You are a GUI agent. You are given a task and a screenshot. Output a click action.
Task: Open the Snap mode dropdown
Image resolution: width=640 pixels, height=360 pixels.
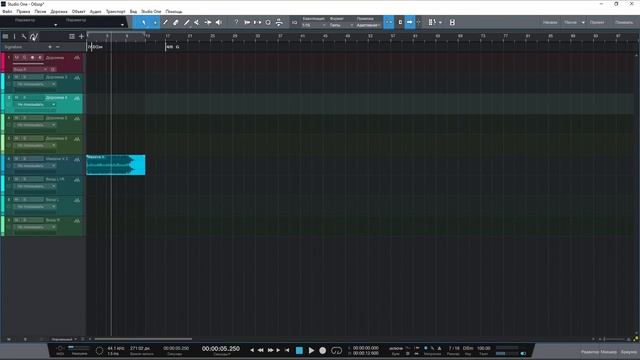pyautogui.click(x=369, y=25)
